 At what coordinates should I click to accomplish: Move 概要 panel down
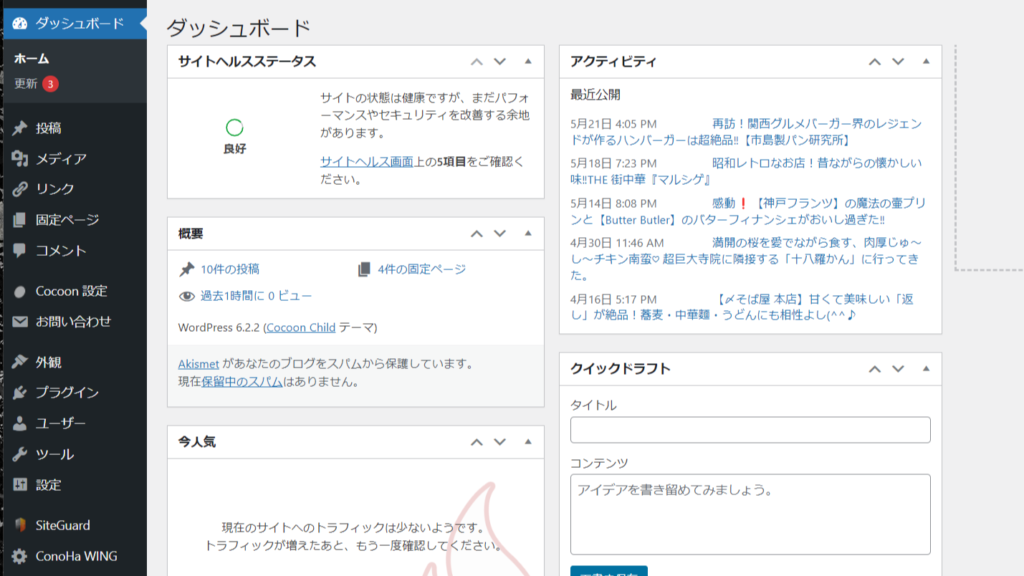[x=500, y=234]
